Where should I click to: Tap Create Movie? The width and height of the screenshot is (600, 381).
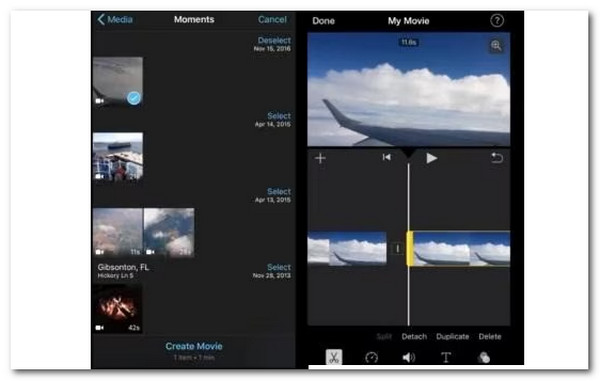pos(194,346)
